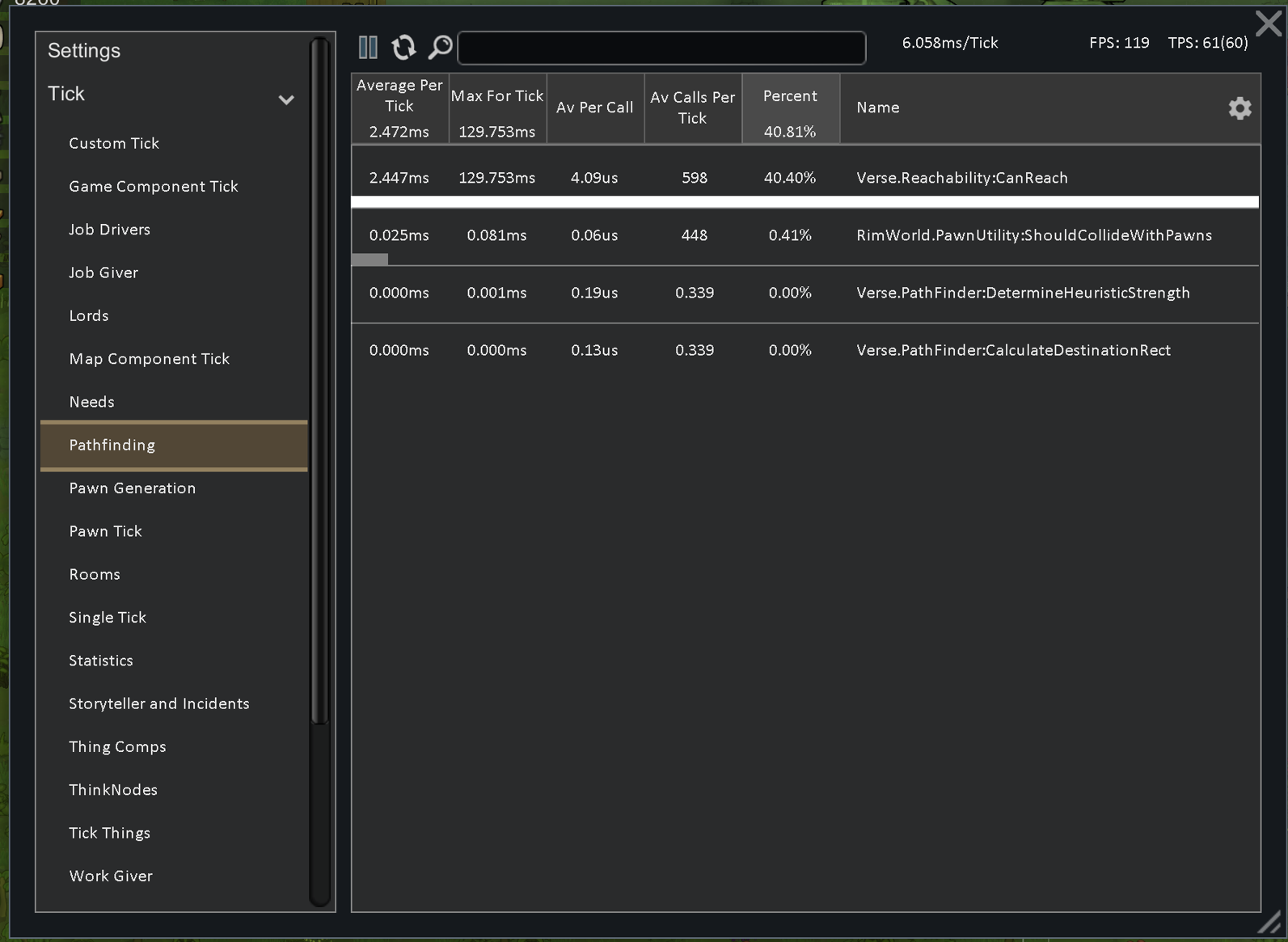Click the refresh arrows icon
Viewport: 1288px width, 942px height.
tap(404, 47)
